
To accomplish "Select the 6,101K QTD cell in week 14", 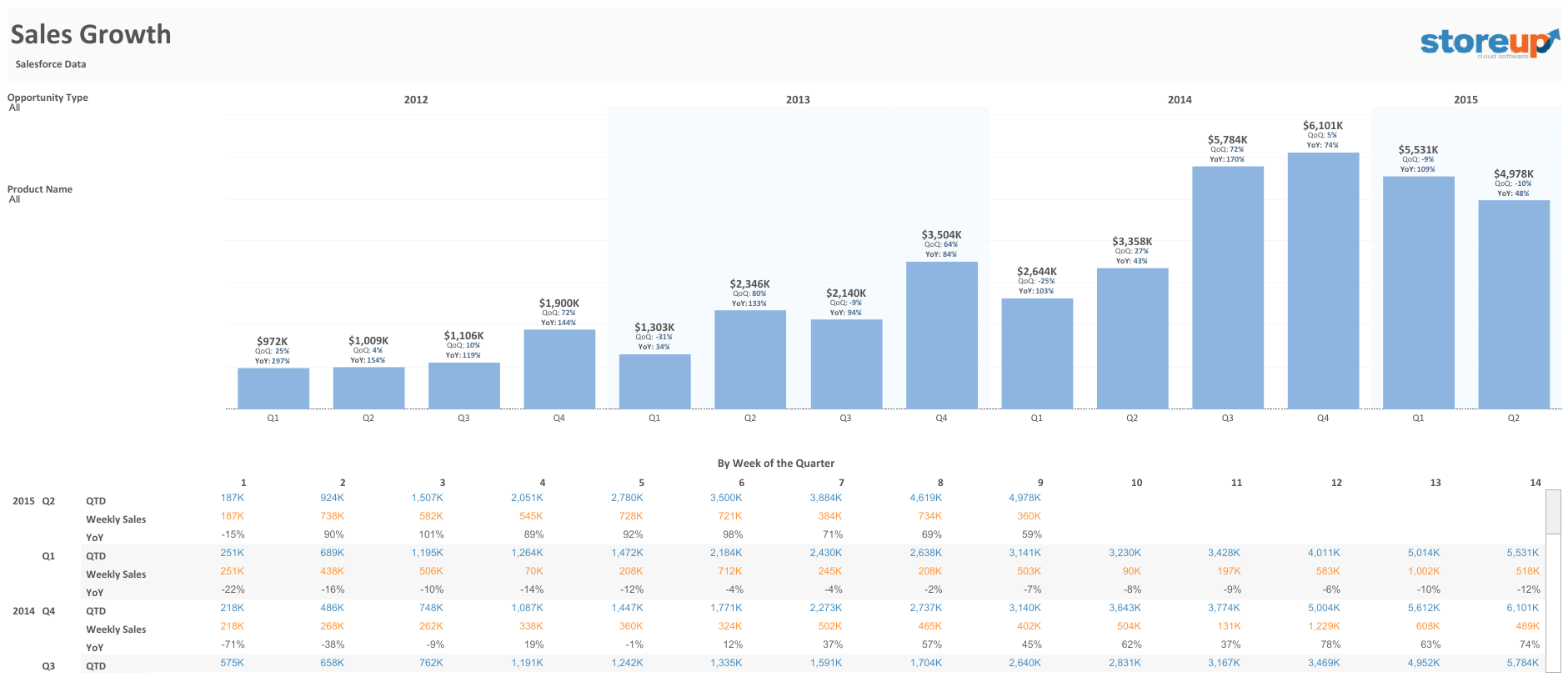I will [x=1523, y=608].
